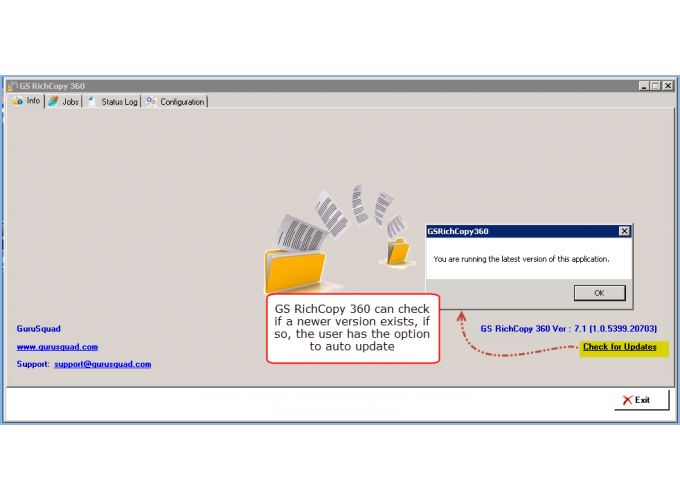Click the Configuration gears icon
680x500 pixels.
[x=150, y=101]
